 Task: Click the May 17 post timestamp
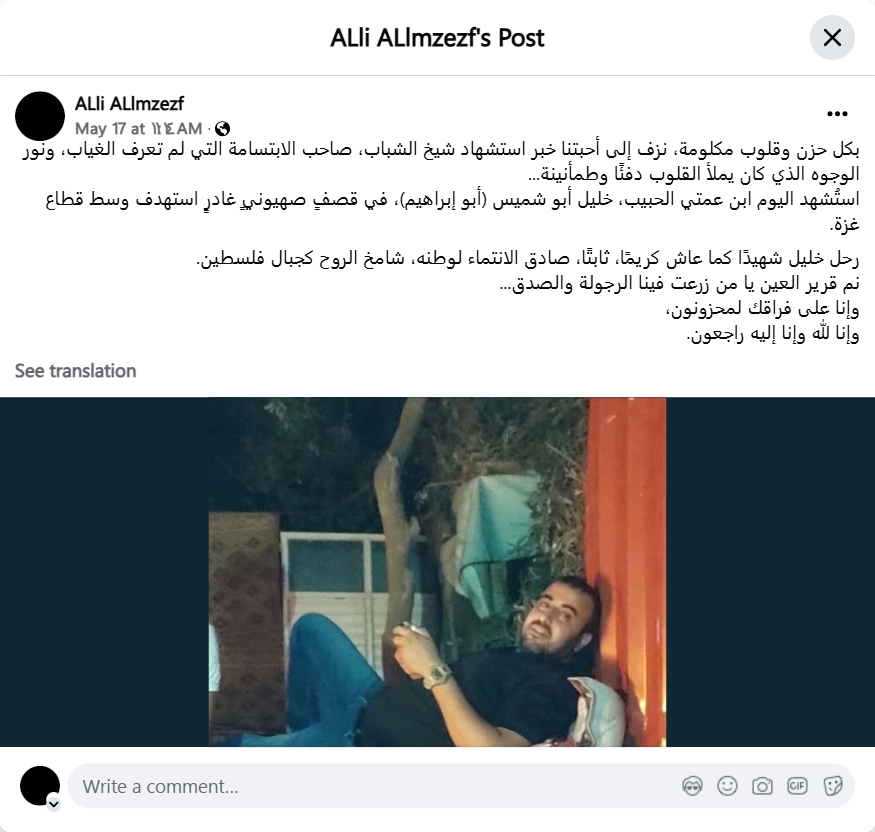138,129
